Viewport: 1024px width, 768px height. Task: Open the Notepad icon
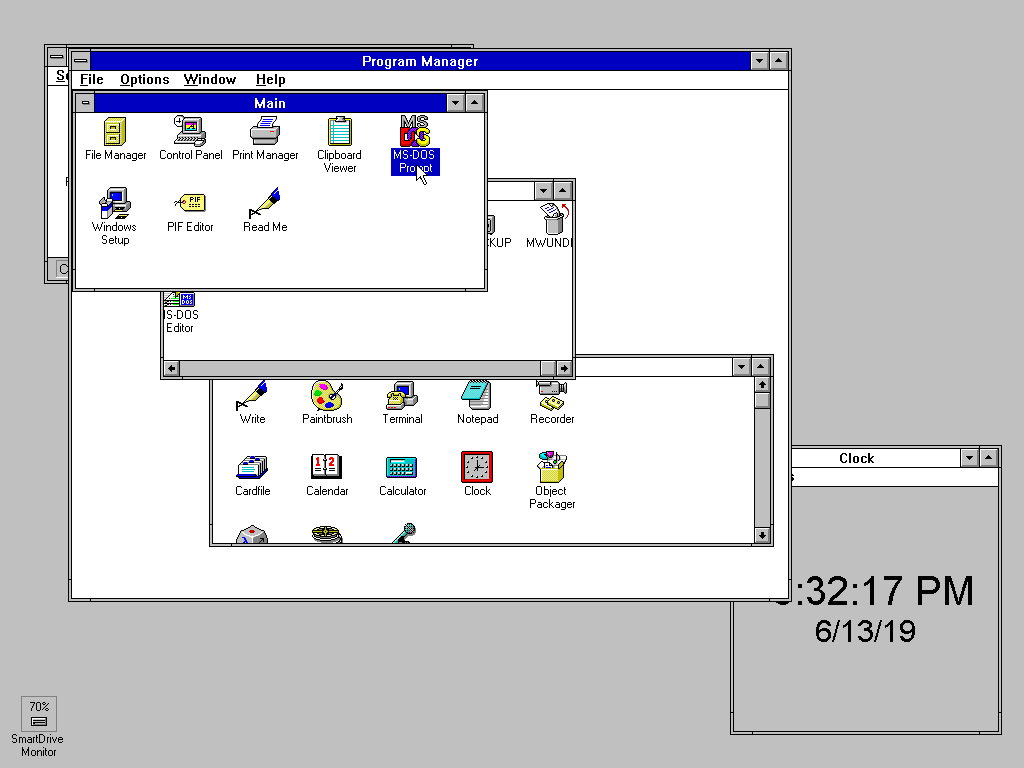pyautogui.click(x=477, y=396)
